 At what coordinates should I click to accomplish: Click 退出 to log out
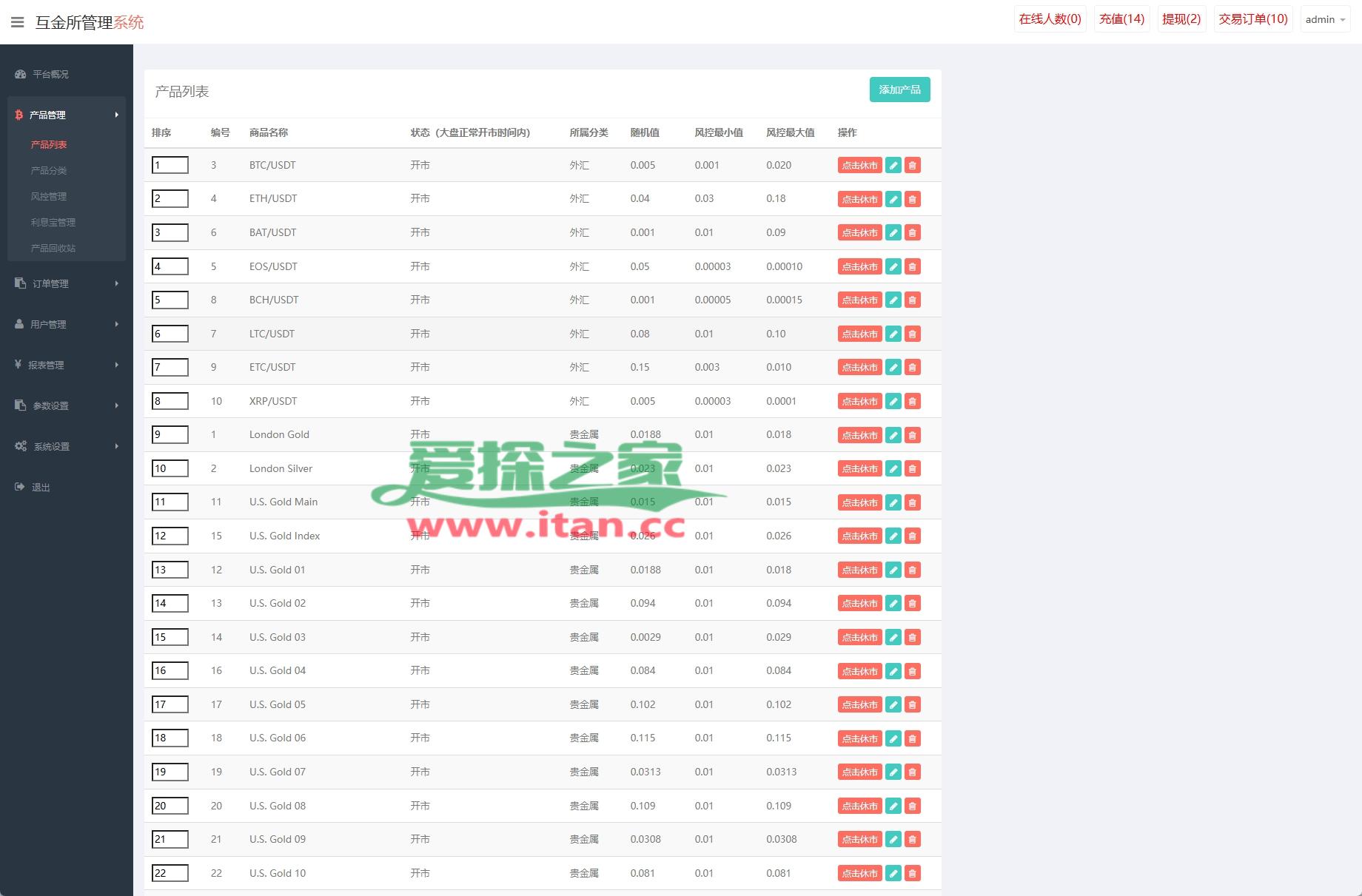41,487
